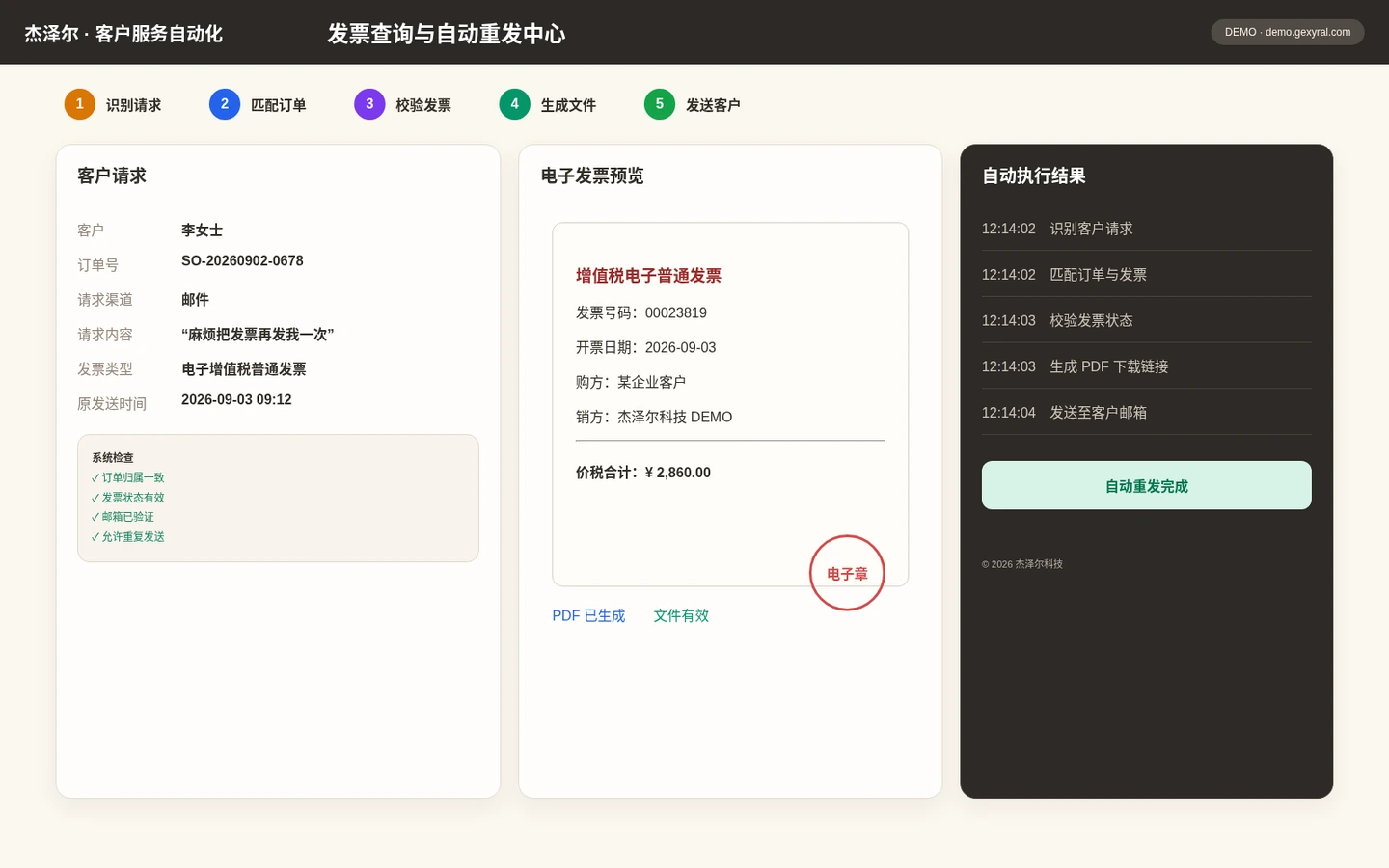This screenshot has height=868, width=1389.
Task: Click log entry 12:14:02 识别客户请求
Action: pos(1147,229)
